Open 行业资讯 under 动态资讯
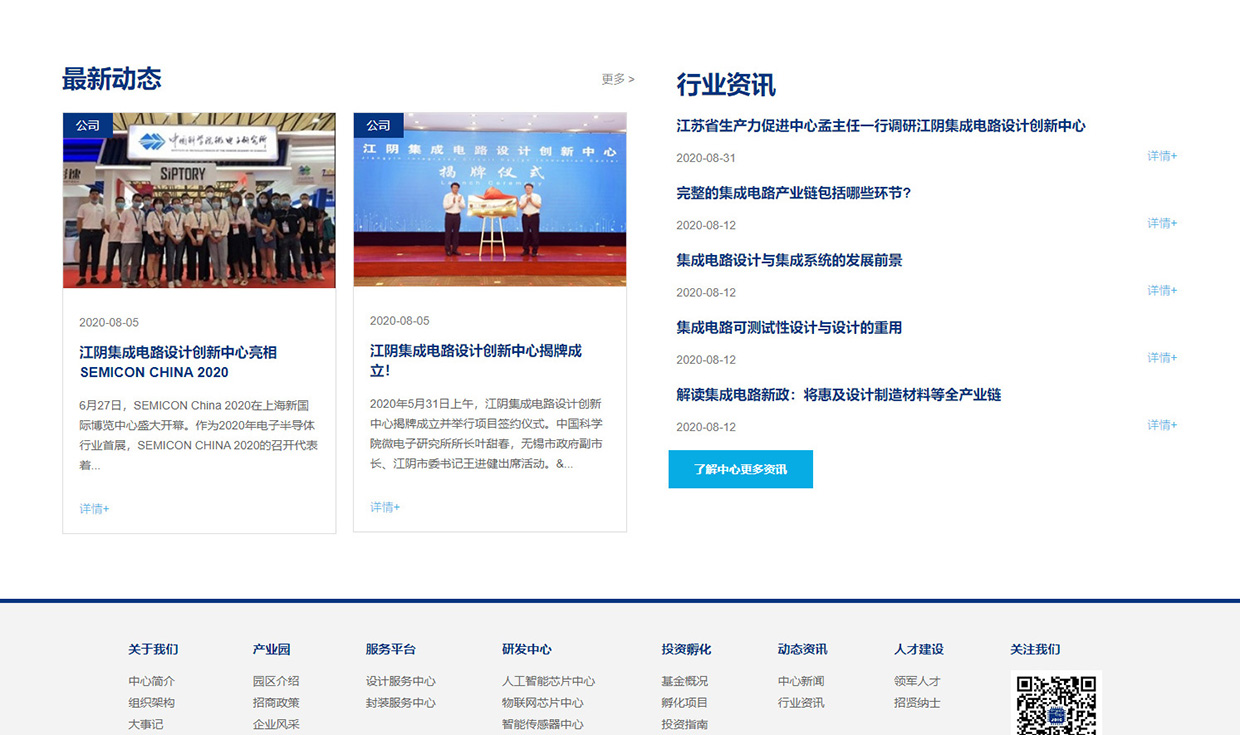Viewport: 1240px width, 735px height. pyautogui.click(x=800, y=703)
